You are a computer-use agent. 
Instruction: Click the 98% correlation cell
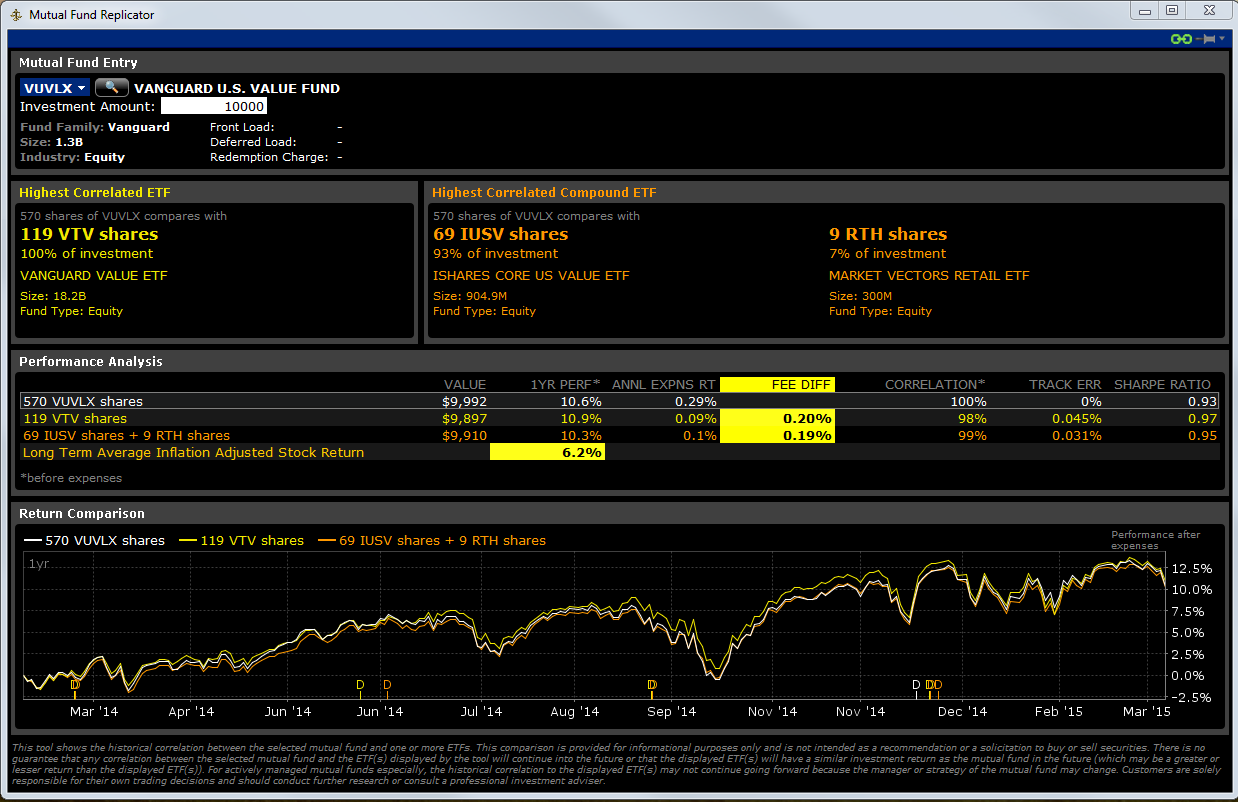[970, 418]
